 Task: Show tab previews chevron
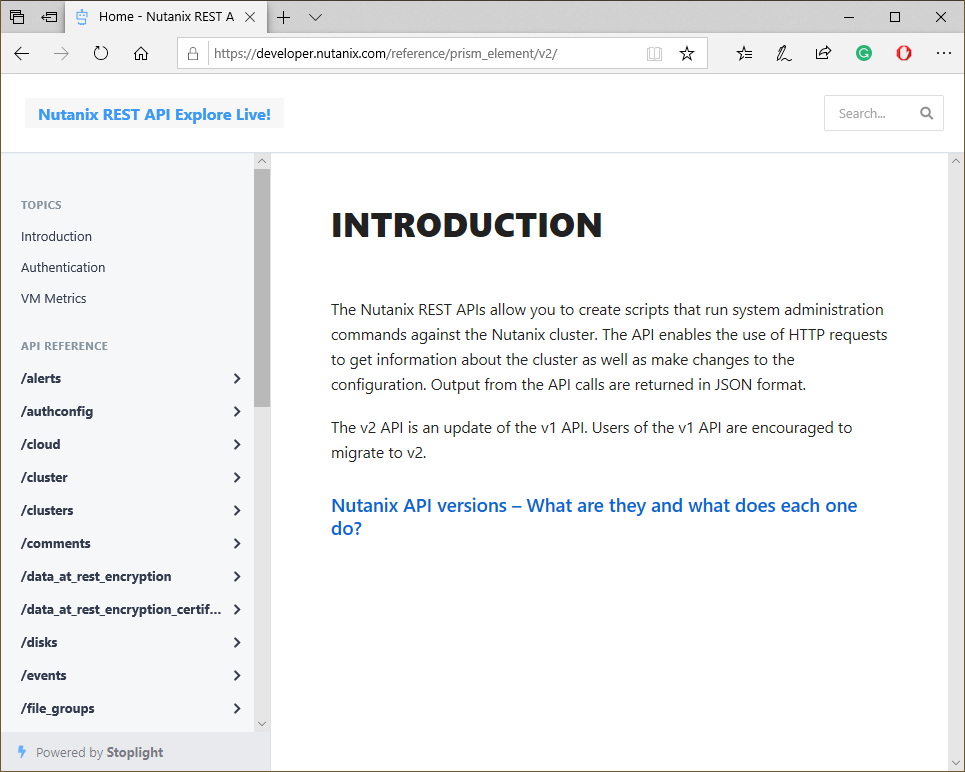(x=315, y=17)
